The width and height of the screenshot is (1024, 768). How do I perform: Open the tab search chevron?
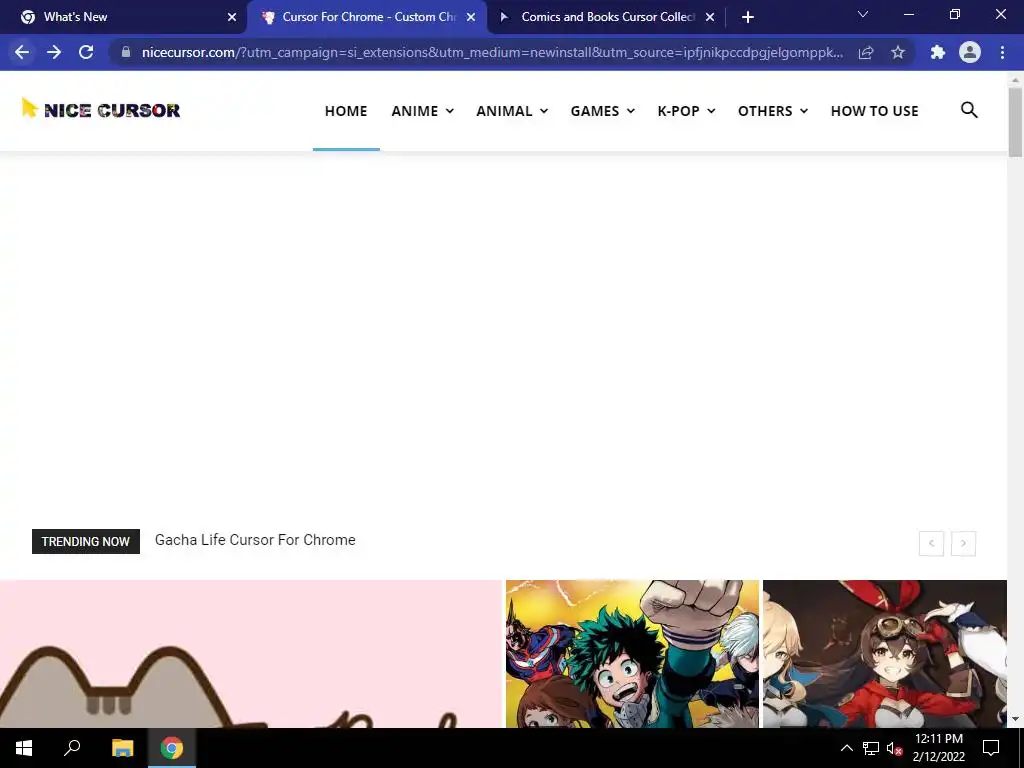tap(863, 14)
